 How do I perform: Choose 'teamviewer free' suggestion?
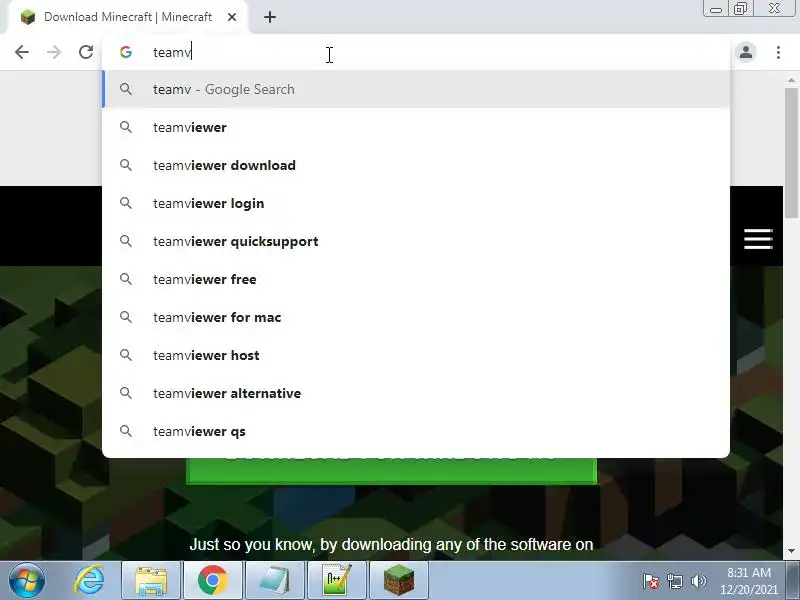pos(416,279)
